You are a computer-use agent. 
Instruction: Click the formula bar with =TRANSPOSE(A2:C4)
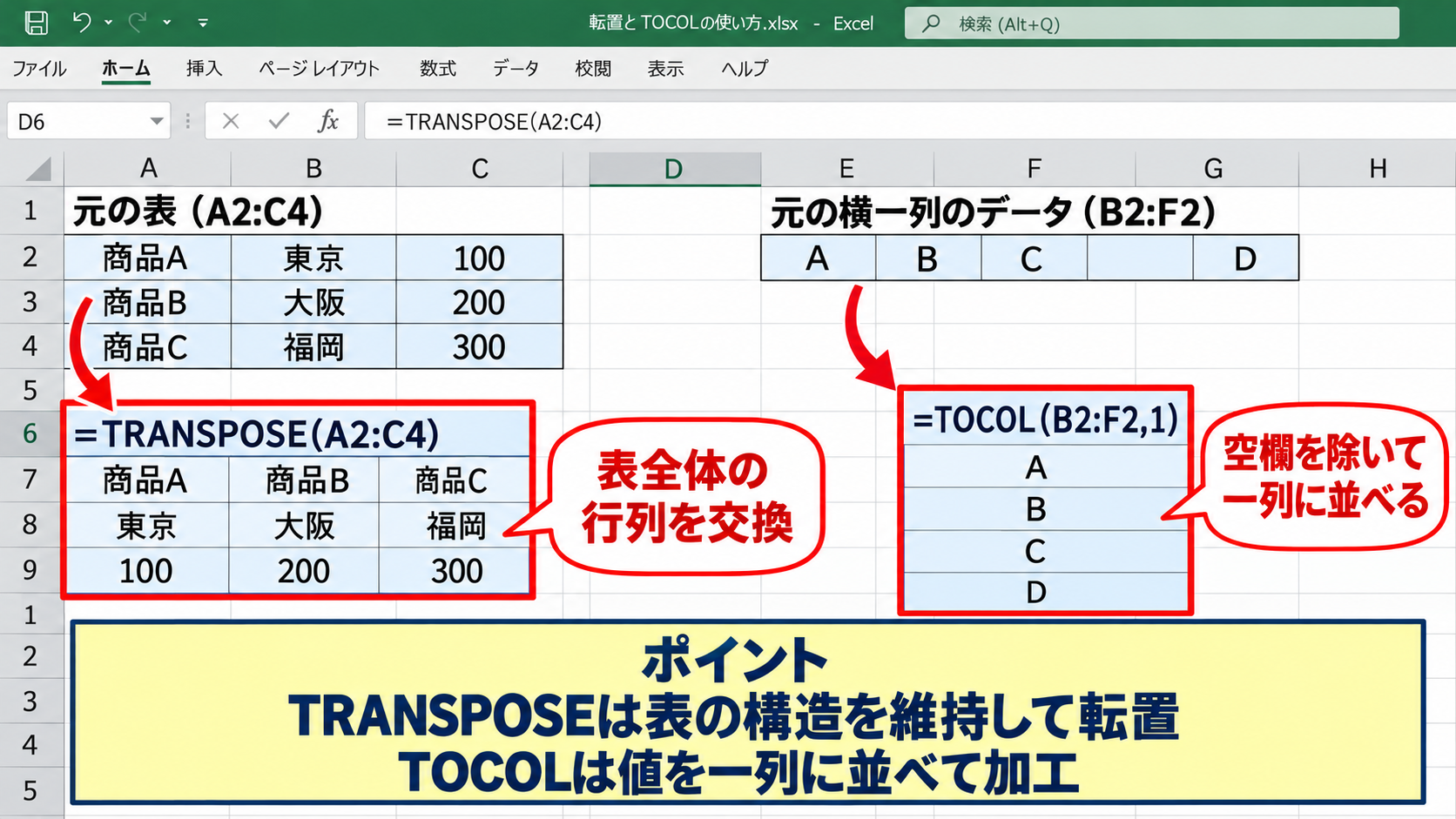[910, 121]
